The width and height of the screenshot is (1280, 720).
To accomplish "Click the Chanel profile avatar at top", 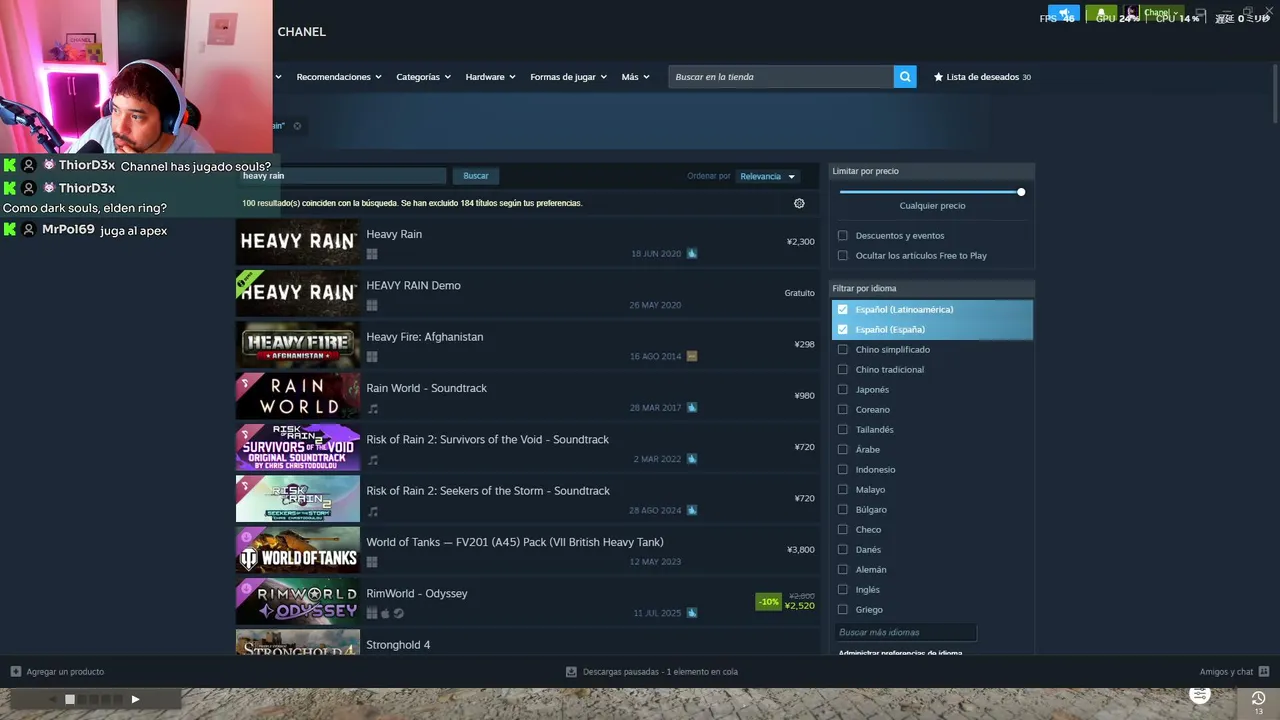I will coord(1133,14).
